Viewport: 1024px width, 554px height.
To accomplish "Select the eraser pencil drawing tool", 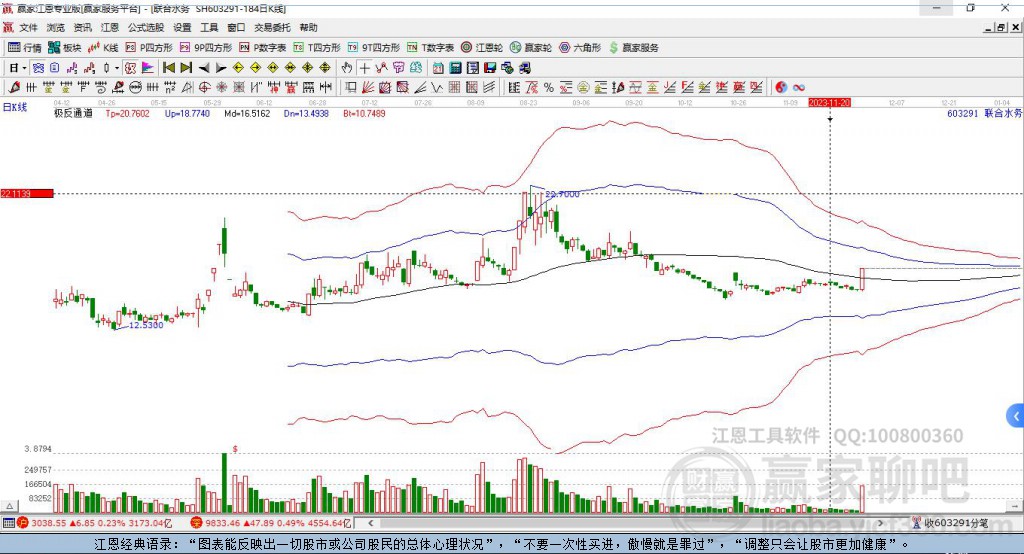I will click(14, 87).
